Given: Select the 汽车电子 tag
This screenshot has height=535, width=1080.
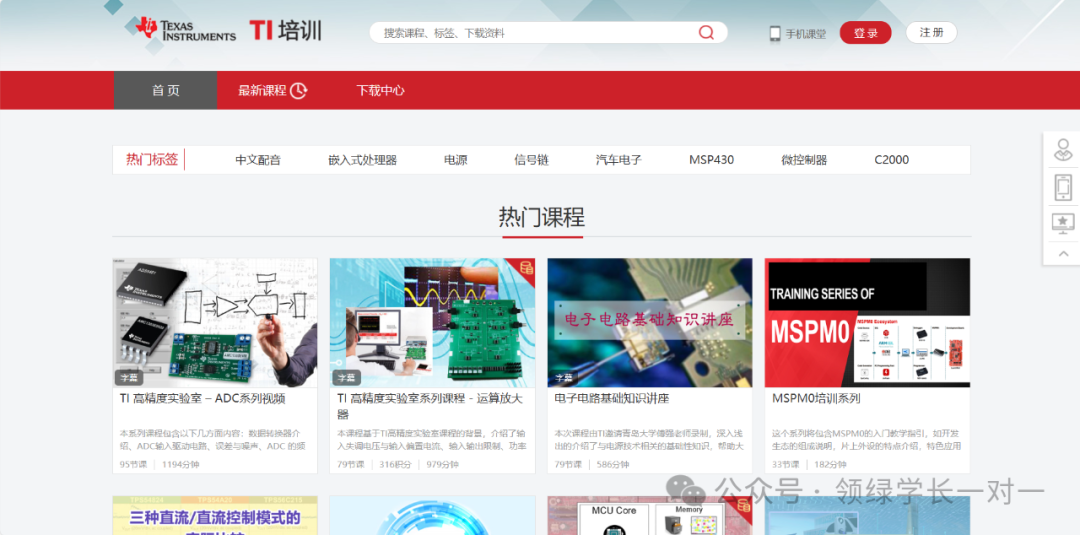Looking at the screenshot, I should [619, 160].
